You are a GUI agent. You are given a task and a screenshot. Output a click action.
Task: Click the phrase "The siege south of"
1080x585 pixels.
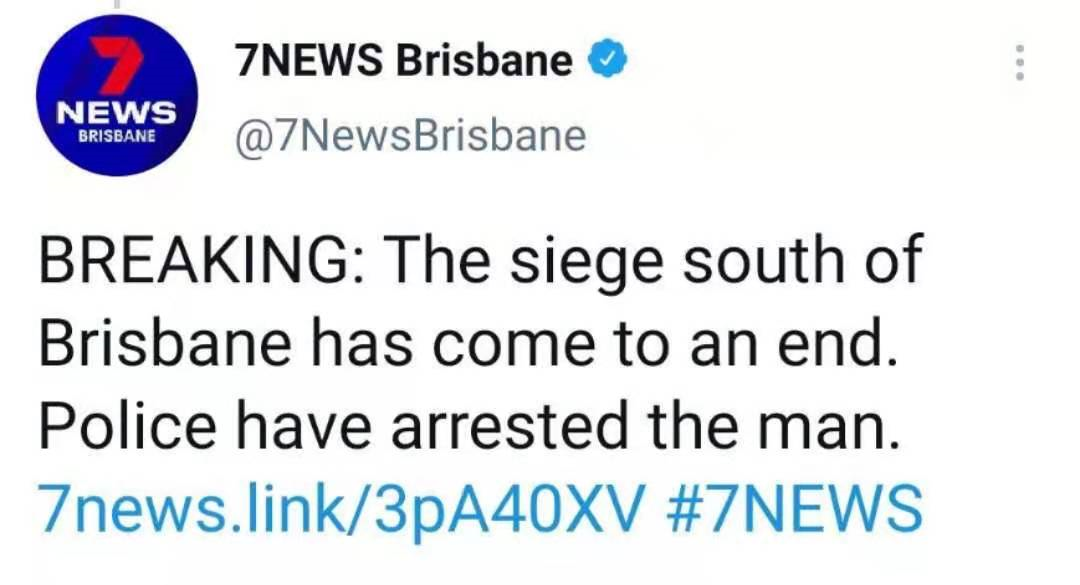(x=653, y=261)
